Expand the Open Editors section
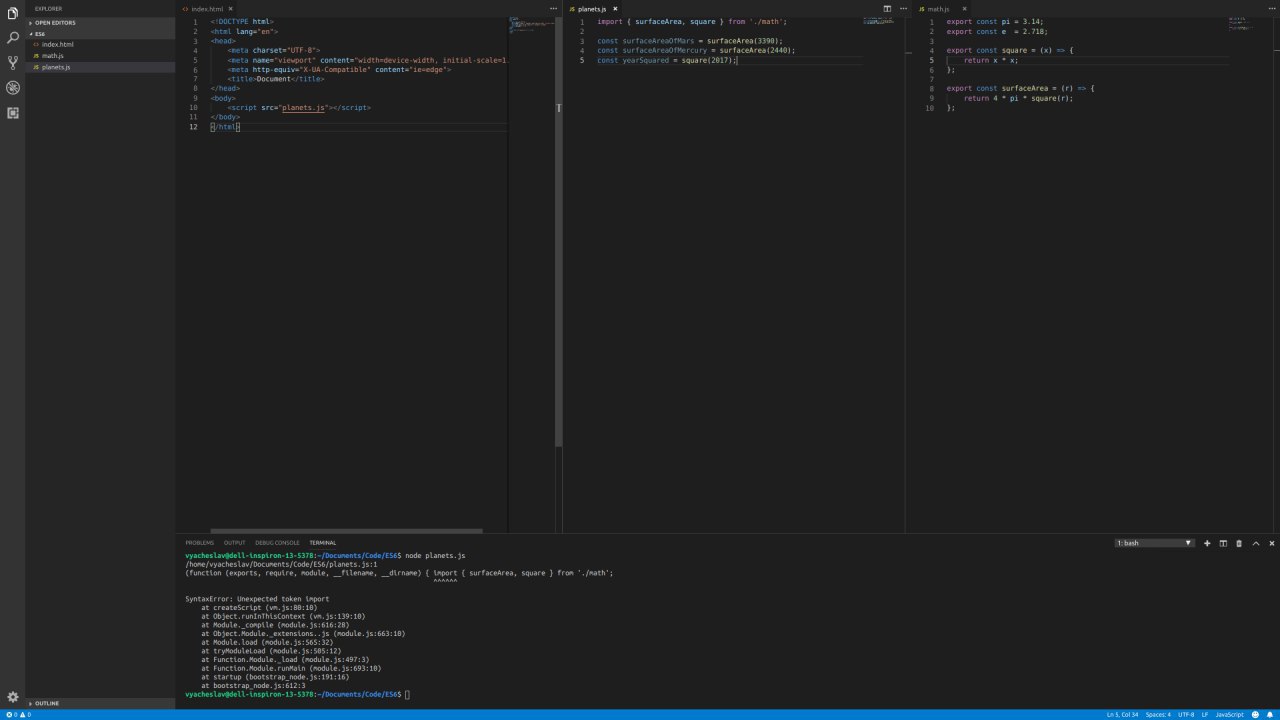The width and height of the screenshot is (1280, 720). pos(100,22)
